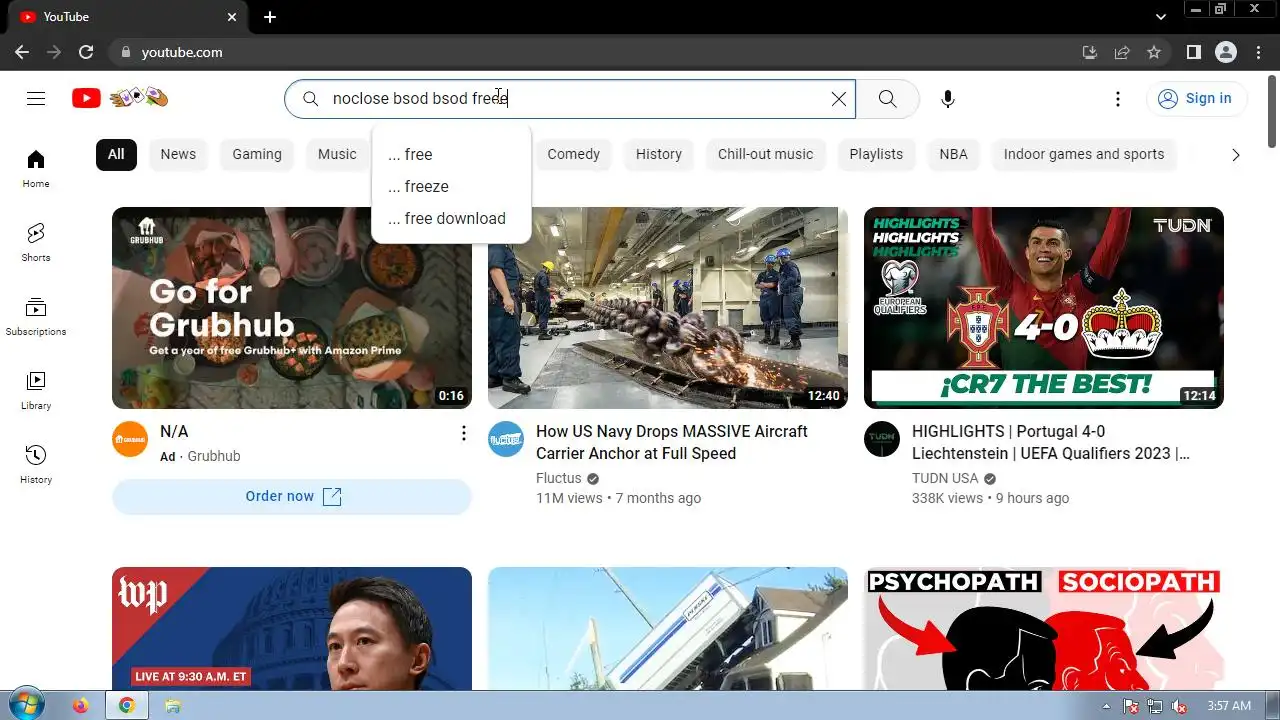1280x720 pixels.
Task: Click the muted volume tray icon
Action: point(1179,706)
